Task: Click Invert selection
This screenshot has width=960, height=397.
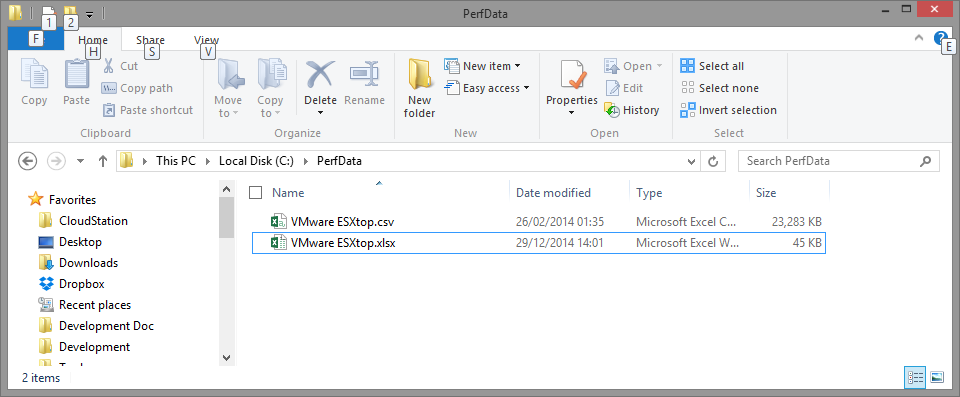Action: click(729, 110)
